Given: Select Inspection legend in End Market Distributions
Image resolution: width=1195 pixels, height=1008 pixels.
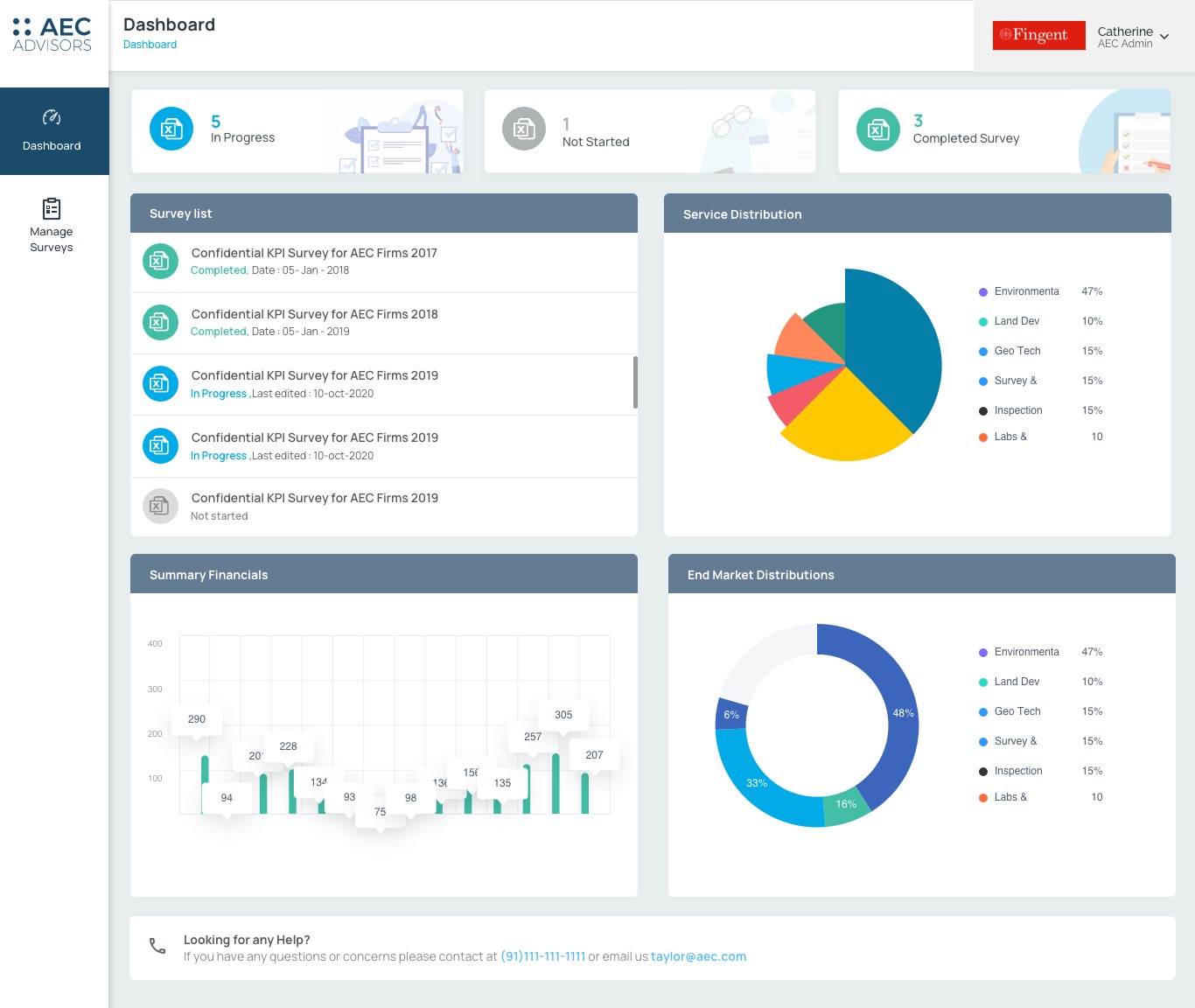Looking at the screenshot, I should [x=1041, y=771].
